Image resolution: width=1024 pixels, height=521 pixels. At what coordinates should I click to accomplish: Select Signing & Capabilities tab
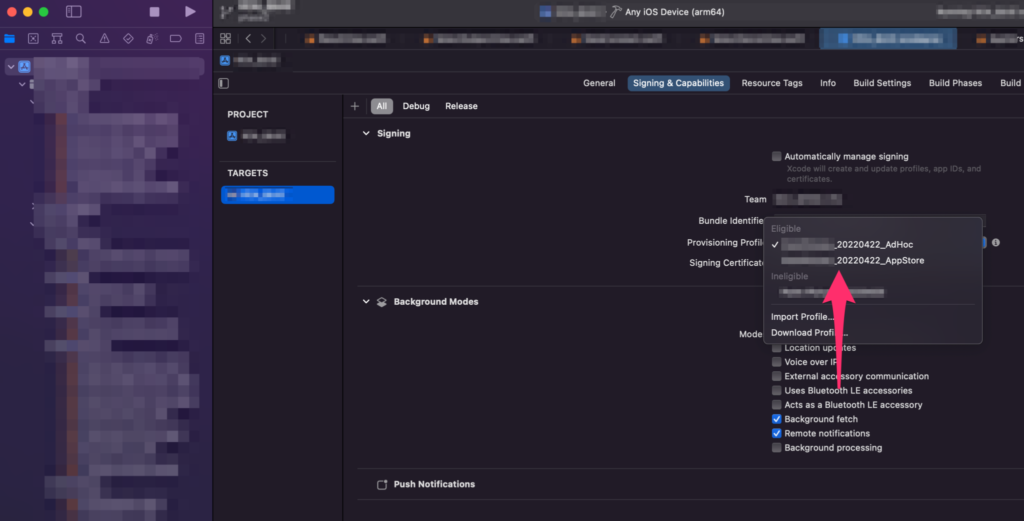pyautogui.click(x=678, y=83)
